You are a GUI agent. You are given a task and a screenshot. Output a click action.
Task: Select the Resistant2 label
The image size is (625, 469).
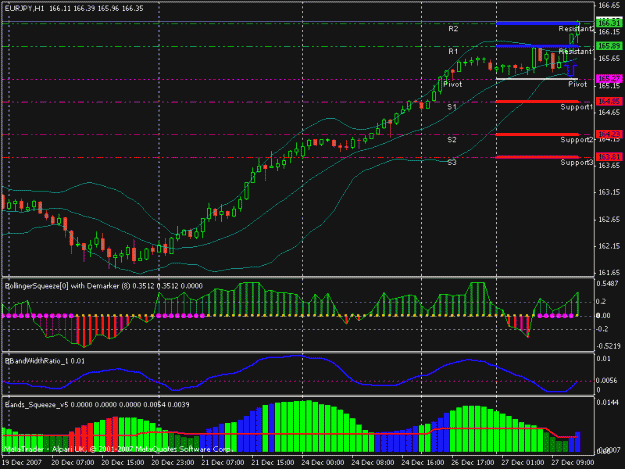point(576,29)
